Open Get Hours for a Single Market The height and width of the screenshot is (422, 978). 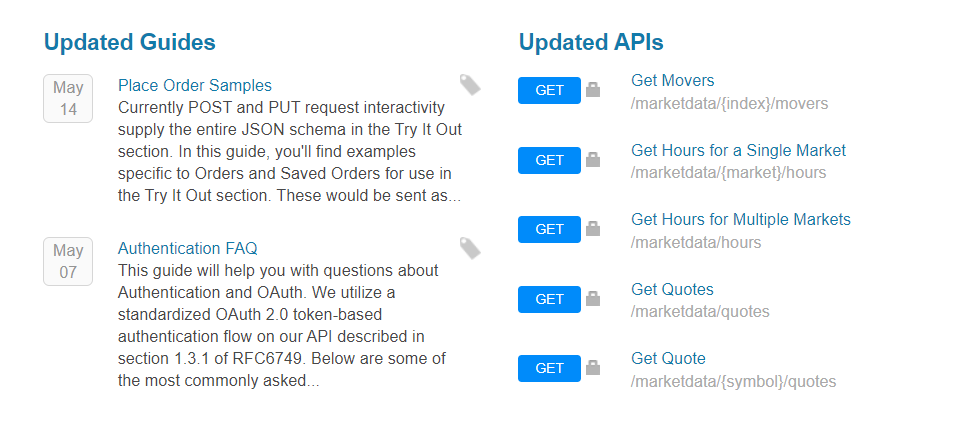coord(738,150)
